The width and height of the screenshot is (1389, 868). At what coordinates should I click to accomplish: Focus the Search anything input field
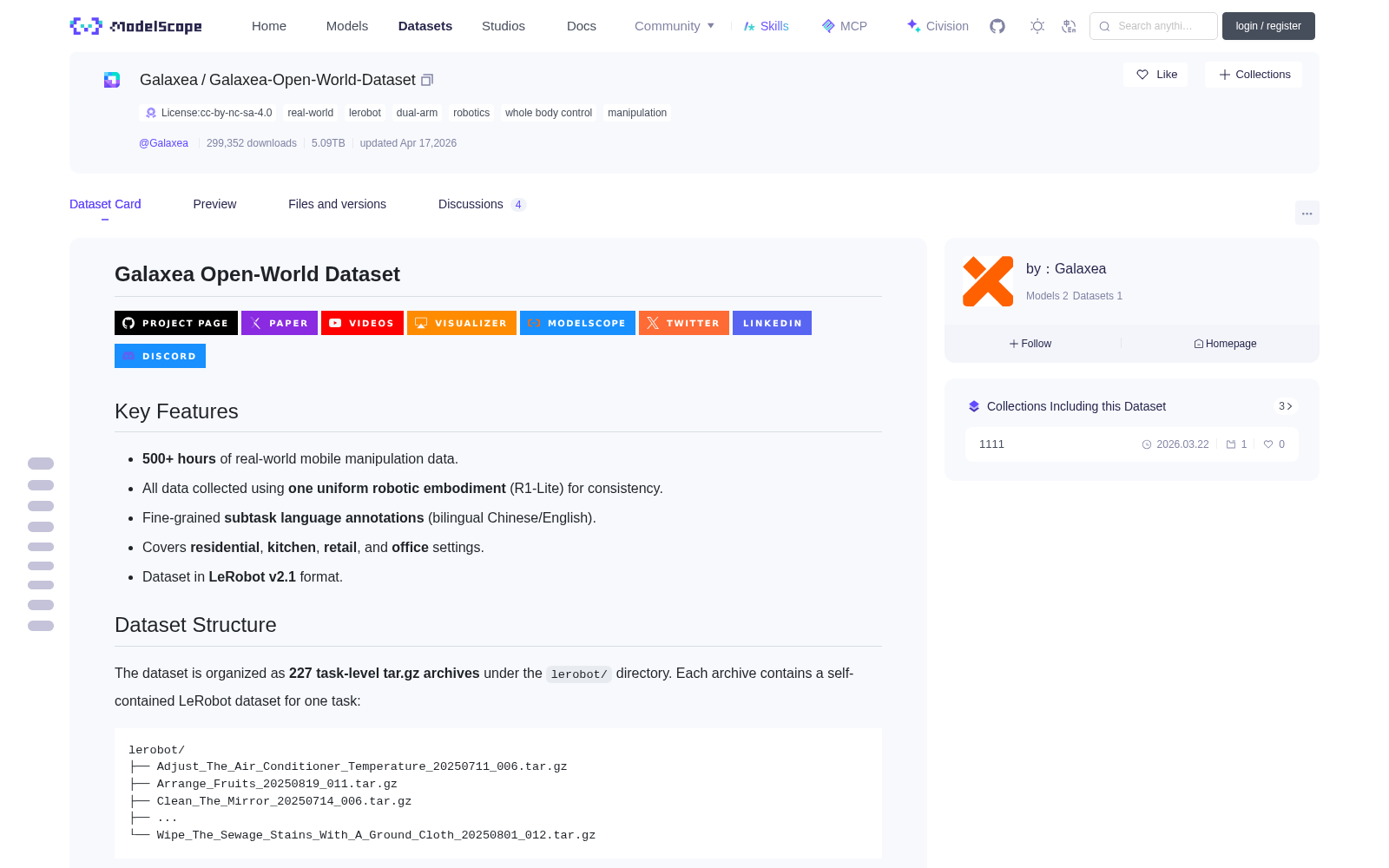point(1154,26)
